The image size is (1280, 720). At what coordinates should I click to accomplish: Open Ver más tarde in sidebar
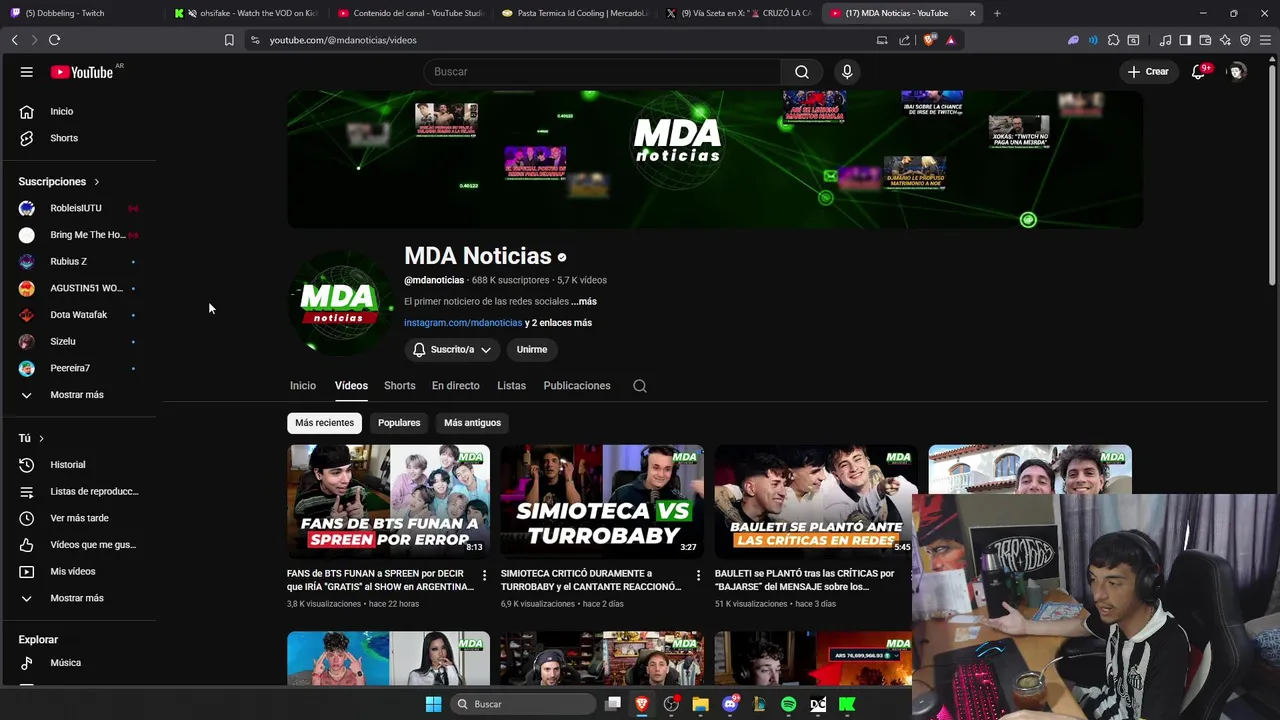[x=80, y=518]
